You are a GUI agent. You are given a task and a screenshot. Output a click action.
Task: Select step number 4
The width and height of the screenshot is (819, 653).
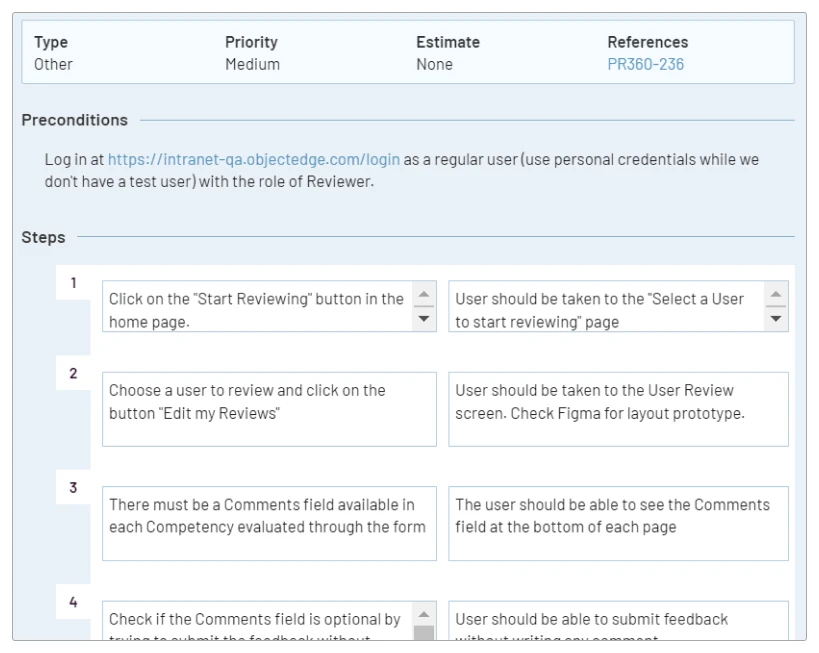pyautogui.click(x=73, y=603)
